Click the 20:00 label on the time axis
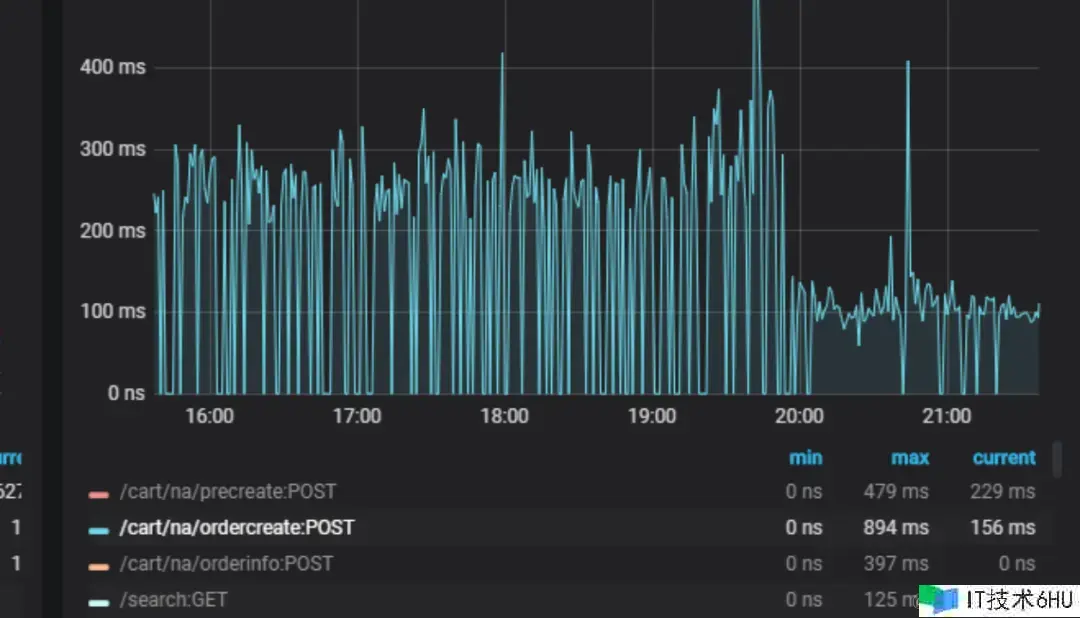Screen dimensions: 1080x618 point(799,416)
